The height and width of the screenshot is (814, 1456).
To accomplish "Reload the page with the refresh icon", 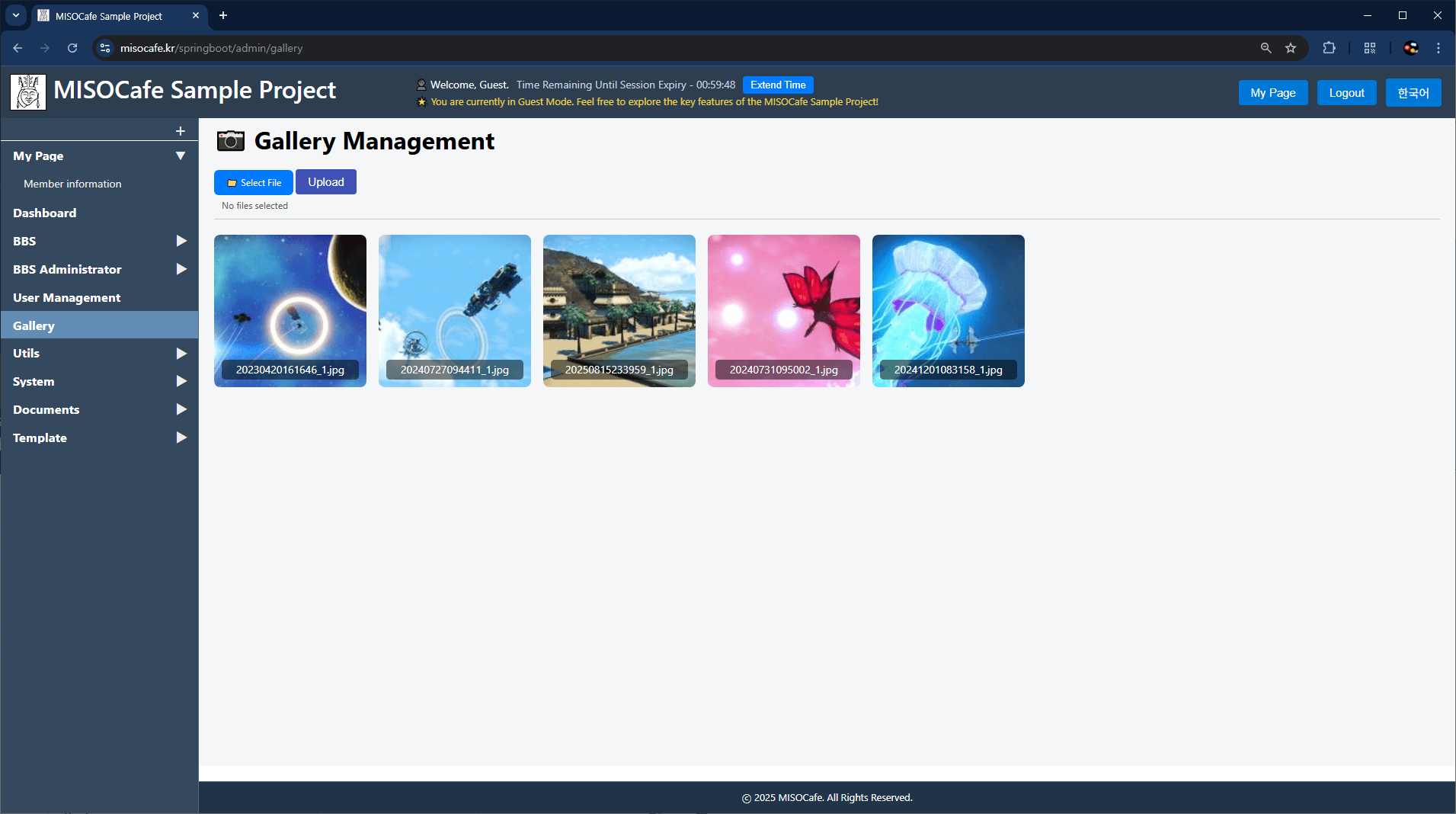I will click(72, 47).
